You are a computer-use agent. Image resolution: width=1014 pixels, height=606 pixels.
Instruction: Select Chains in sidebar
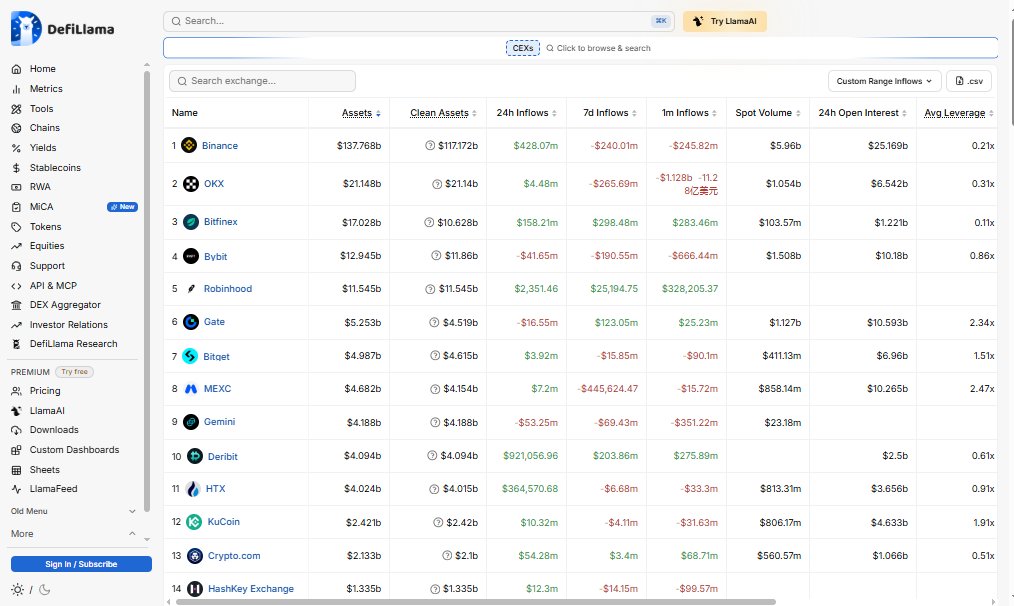pos(45,127)
